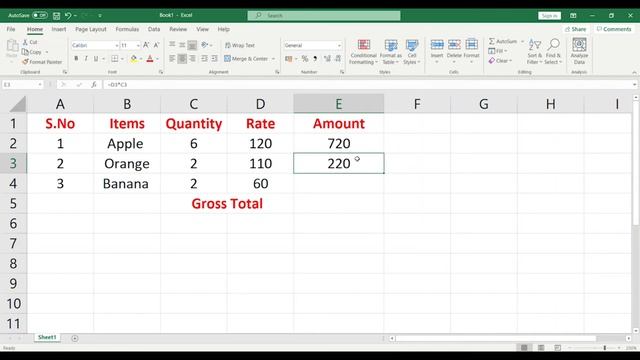
Task: Open the General number format dropdown
Action: [339, 45]
